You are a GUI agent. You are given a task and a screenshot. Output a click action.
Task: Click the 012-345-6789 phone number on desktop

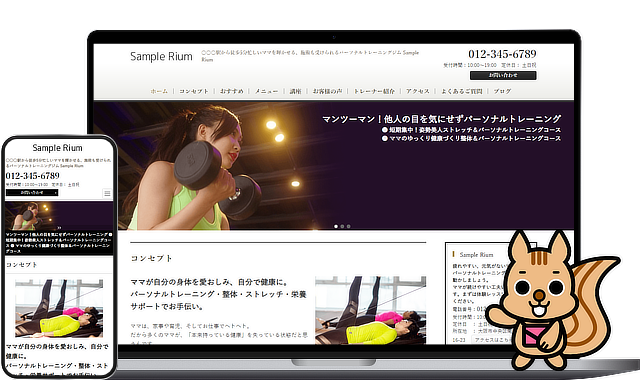tap(502, 54)
